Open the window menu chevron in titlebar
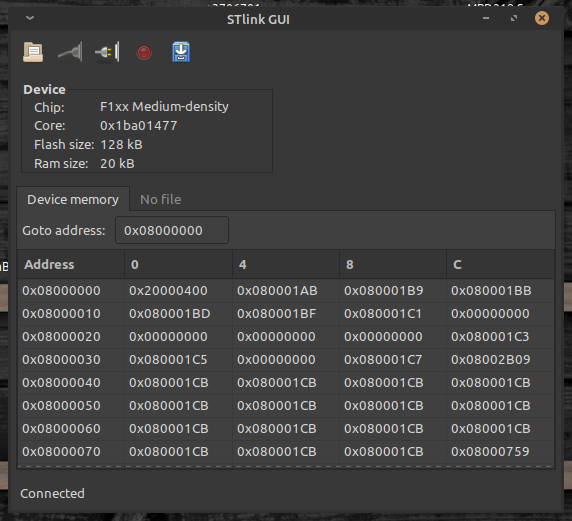Viewport: 572px width, 521px height. click(x=30, y=18)
